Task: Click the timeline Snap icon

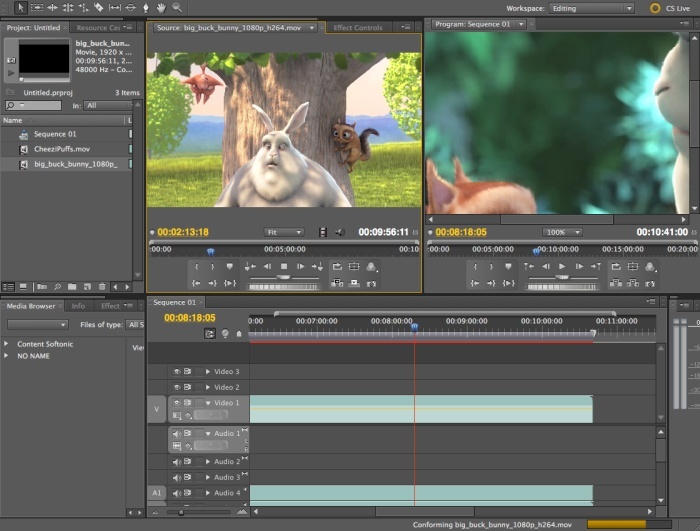Action: 210,333
